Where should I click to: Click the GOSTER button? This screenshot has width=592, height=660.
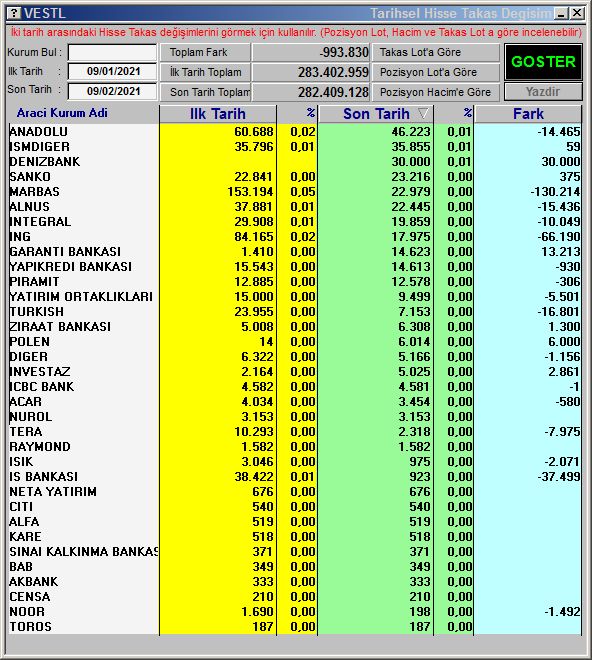pyautogui.click(x=543, y=62)
